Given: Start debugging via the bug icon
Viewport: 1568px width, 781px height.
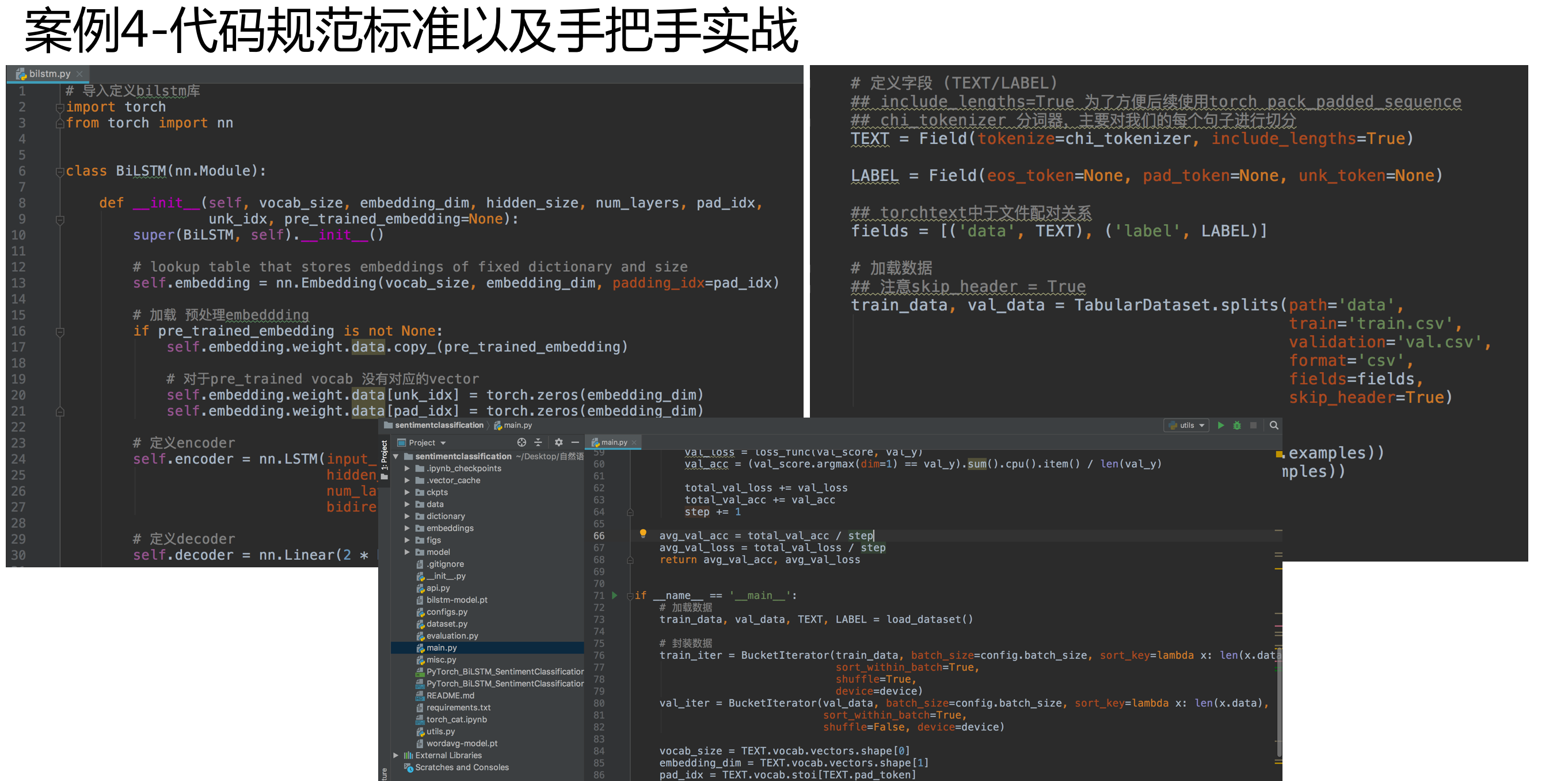Looking at the screenshot, I should [1237, 426].
